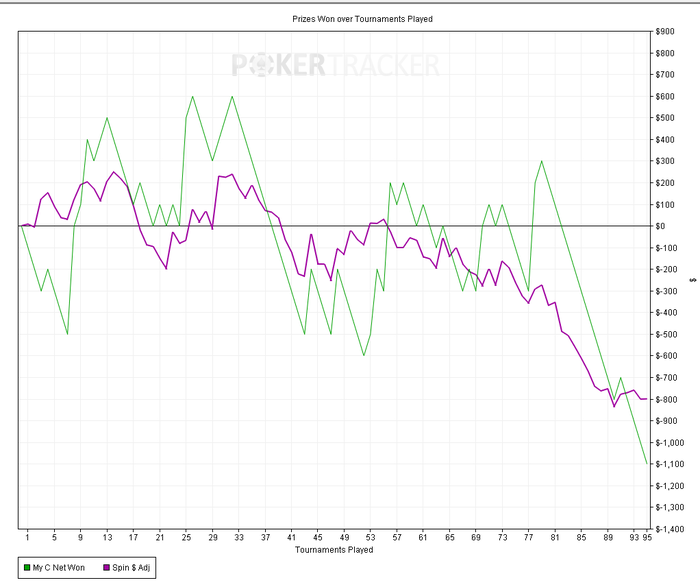Click the $300 value on the Y axis
The image size is (700, 587).
(x=665, y=161)
